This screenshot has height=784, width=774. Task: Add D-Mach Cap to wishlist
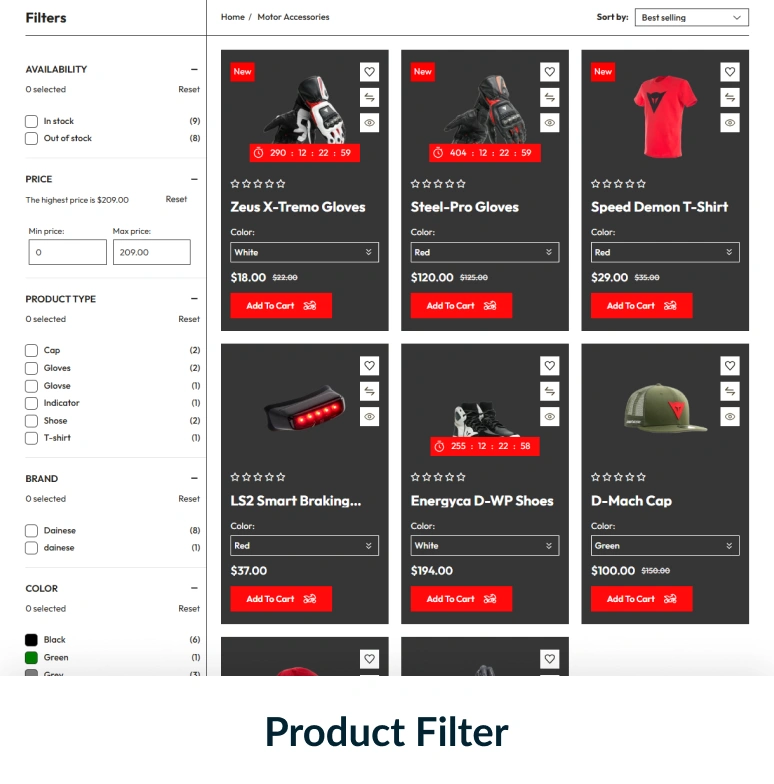730,366
